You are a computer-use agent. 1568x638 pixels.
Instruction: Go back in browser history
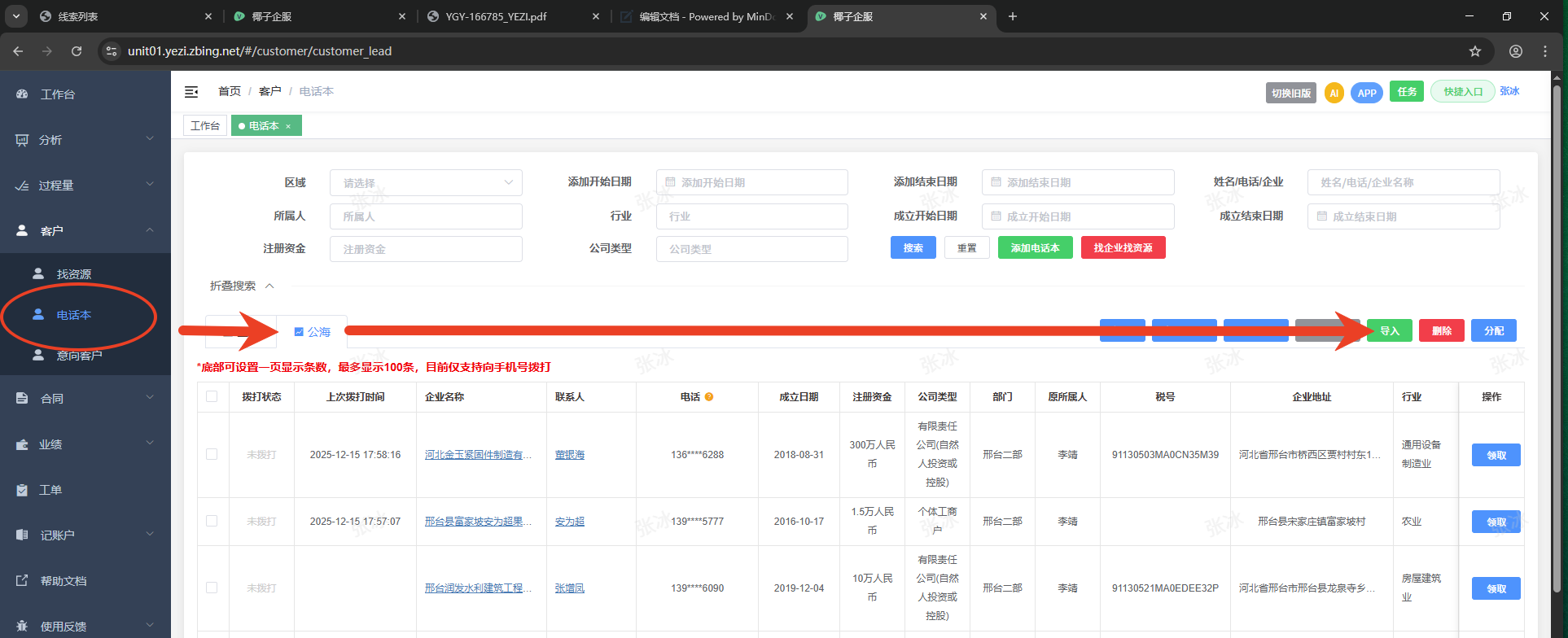(x=18, y=51)
